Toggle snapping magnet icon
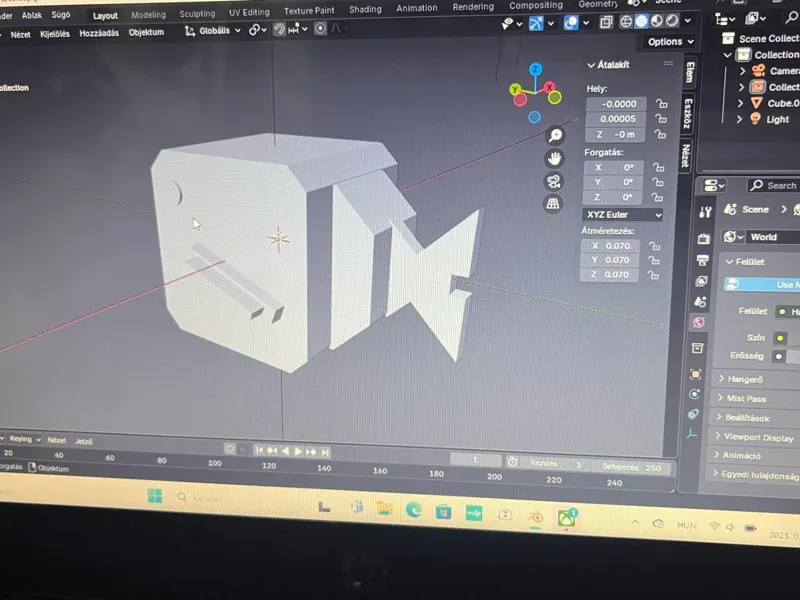The width and height of the screenshot is (800, 600). (x=279, y=30)
